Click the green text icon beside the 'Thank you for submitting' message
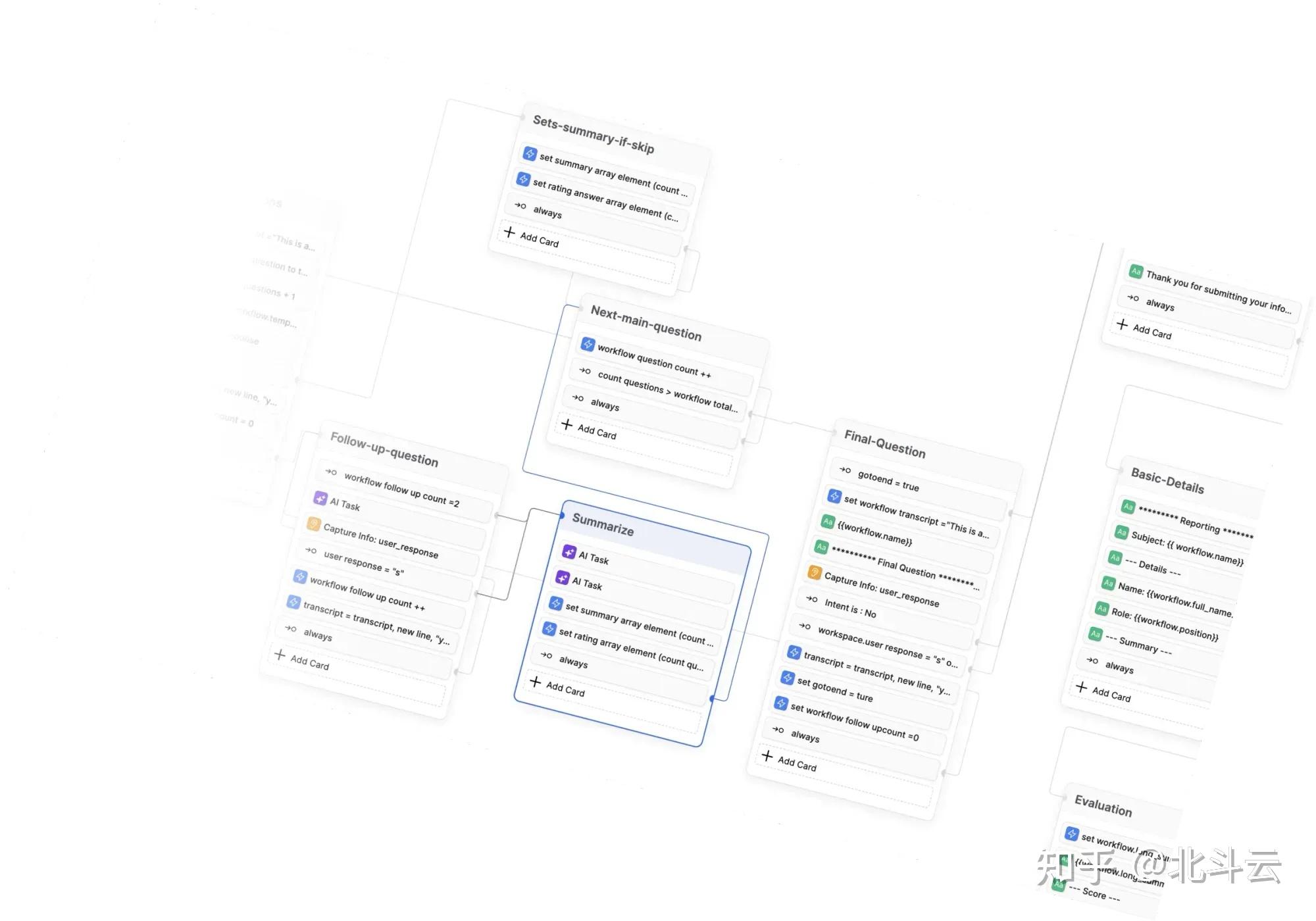The width and height of the screenshot is (1316, 921). (x=1136, y=271)
